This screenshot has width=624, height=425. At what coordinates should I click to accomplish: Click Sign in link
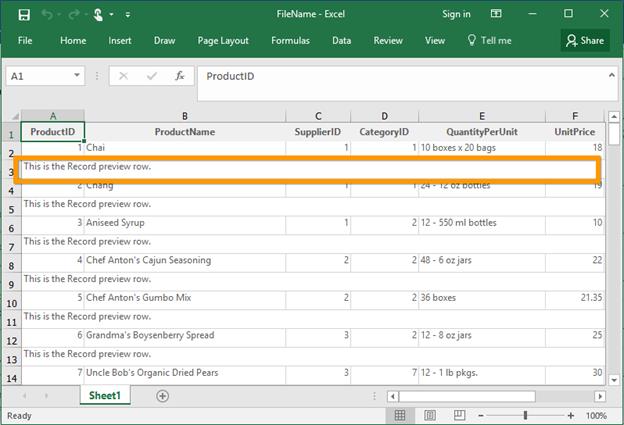pyautogui.click(x=456, y=14)
